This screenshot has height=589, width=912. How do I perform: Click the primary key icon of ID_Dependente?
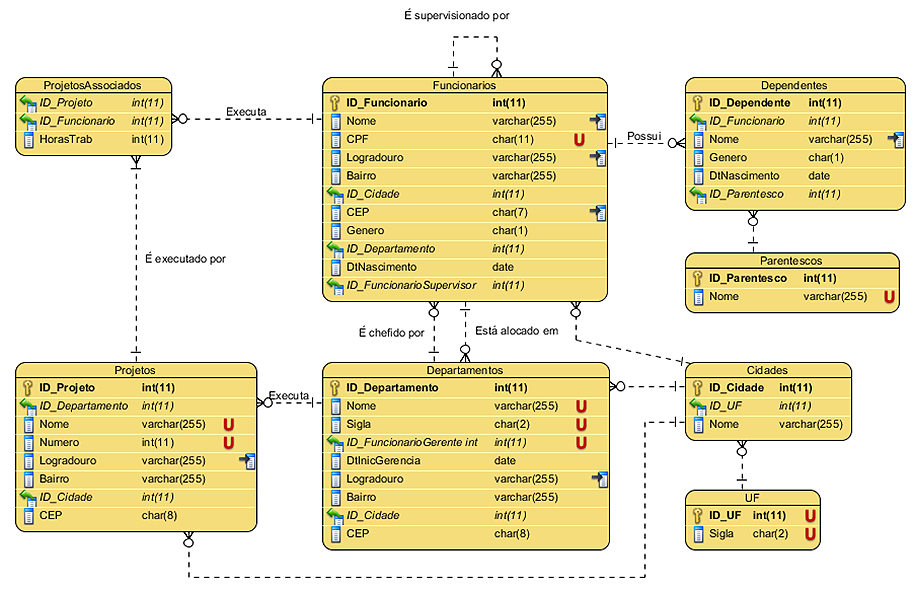pos(697,103)
